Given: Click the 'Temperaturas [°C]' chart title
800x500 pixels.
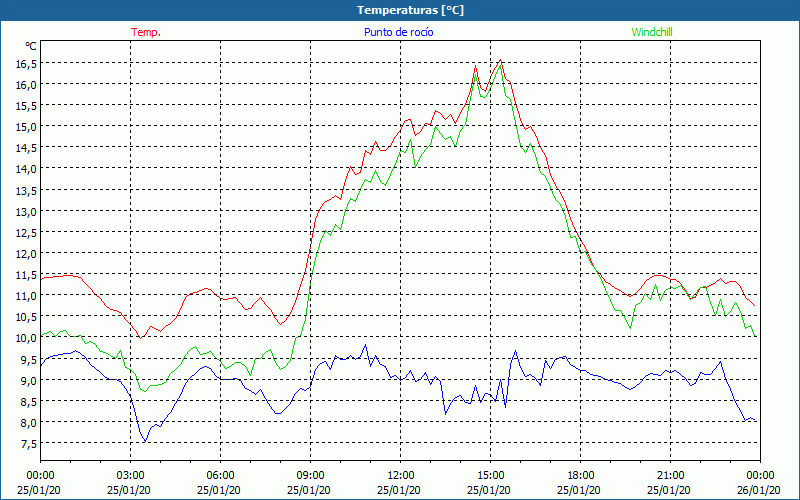Looking at the screenshot, I should pos(410,10).
